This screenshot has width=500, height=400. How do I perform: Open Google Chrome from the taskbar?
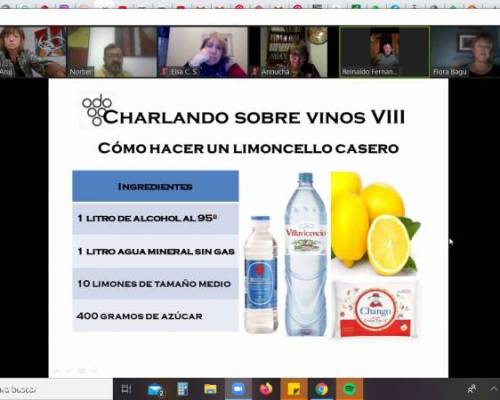[x=321, y=389]
